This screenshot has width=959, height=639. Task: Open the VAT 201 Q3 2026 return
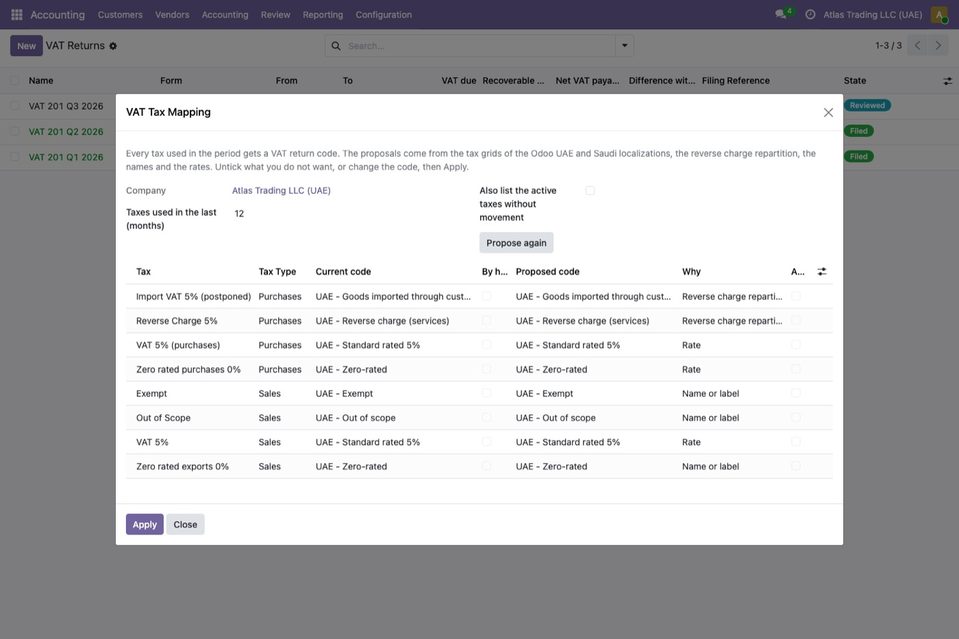pos(66,106)
